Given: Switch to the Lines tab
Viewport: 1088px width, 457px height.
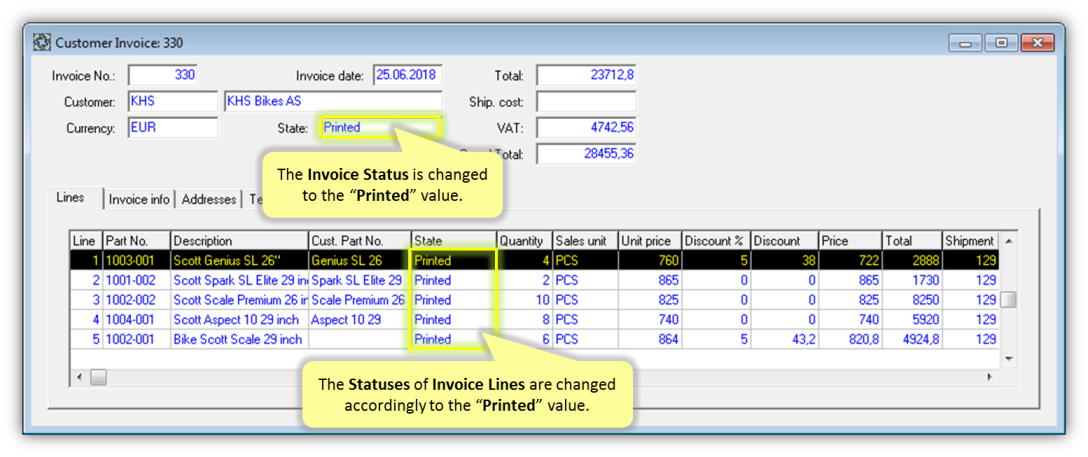Looking at the screenshot, I should [70, 198].
